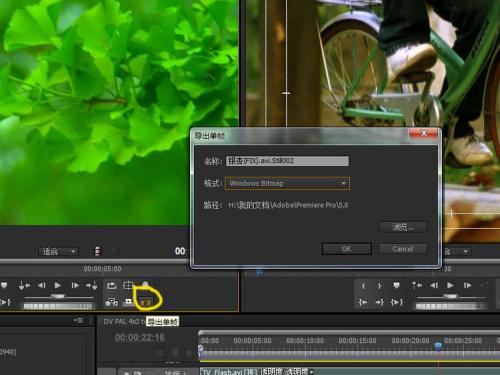Click the Browse button in export dialog
This screenshot has width=500, height=375.
[x=403, y=227]
